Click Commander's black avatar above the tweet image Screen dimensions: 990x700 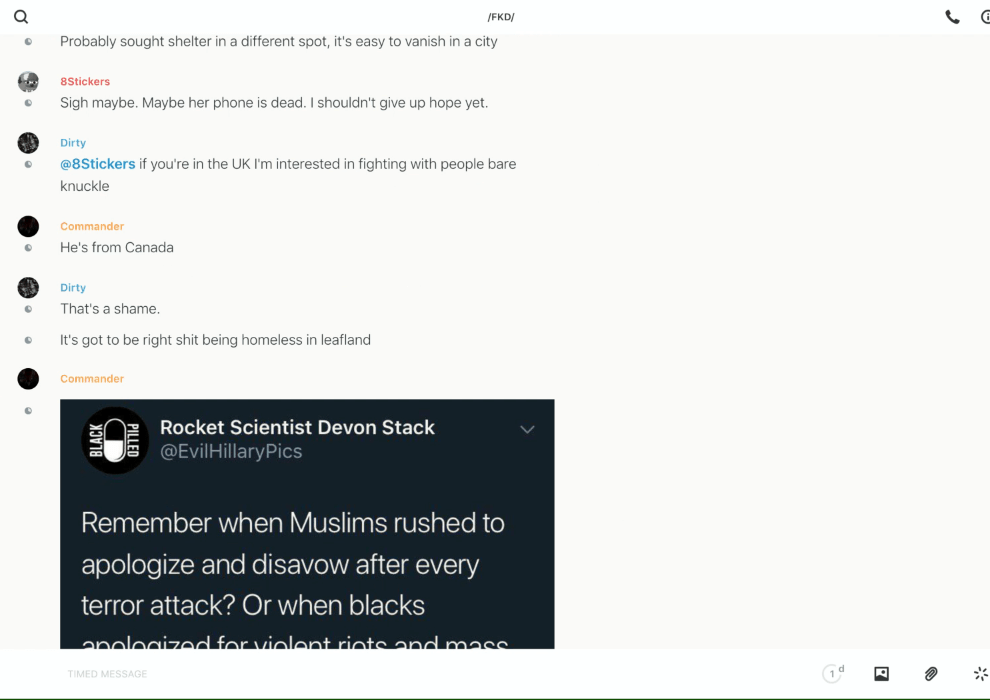[x=28, y=379]
